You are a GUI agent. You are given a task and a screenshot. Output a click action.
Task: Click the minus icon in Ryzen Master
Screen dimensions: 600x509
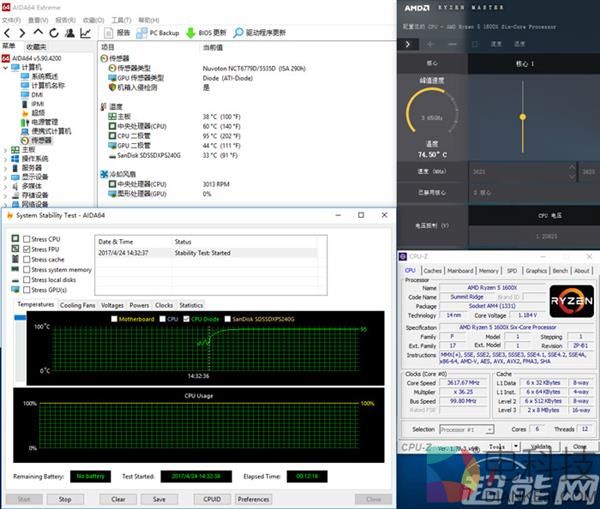452,44
